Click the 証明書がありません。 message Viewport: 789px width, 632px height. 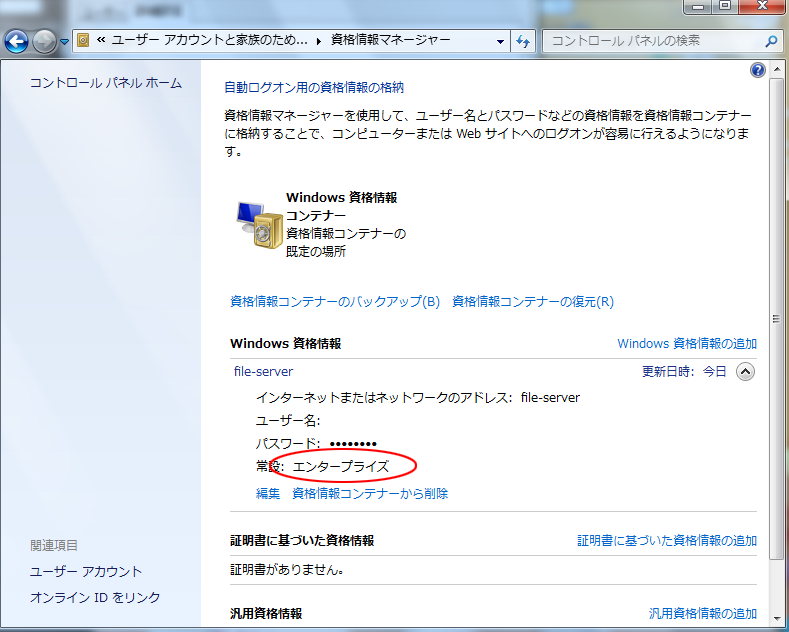[287, 570]
